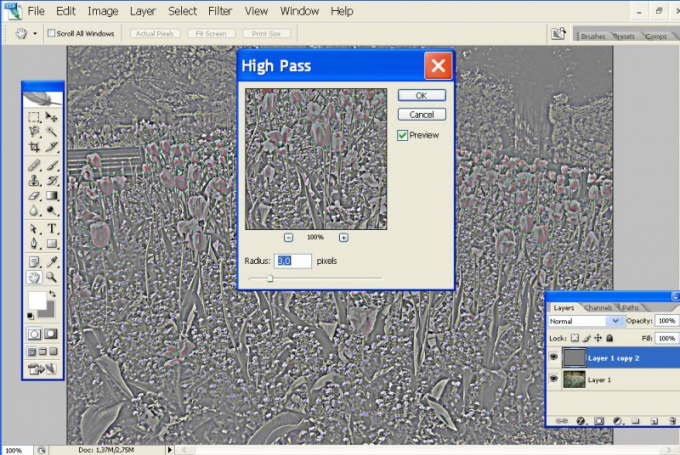This screenshot has width=680, height=455.
Task: Select the Eraser tool
Action: tap(34, 196)
